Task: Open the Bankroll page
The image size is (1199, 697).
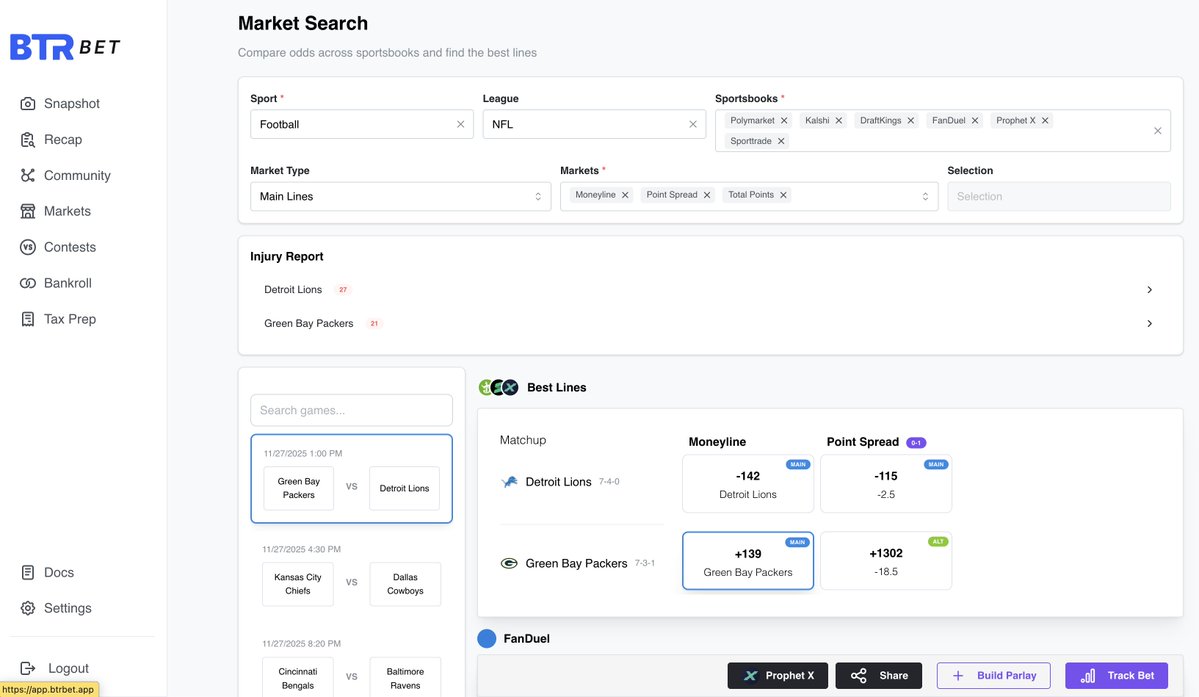Action: pyautogui.click(x=67, y=283)
